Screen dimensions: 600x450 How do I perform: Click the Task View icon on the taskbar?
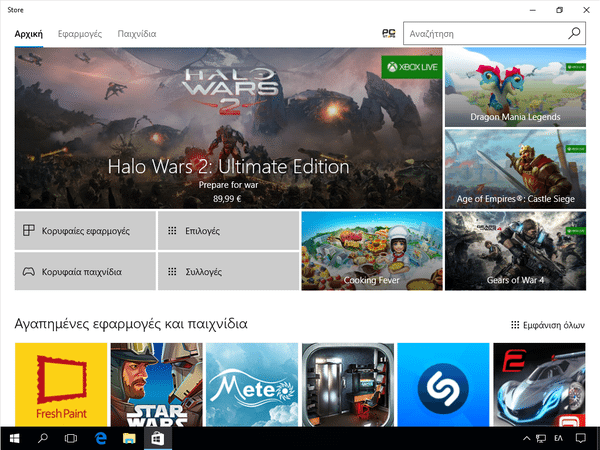coord(71,439)
